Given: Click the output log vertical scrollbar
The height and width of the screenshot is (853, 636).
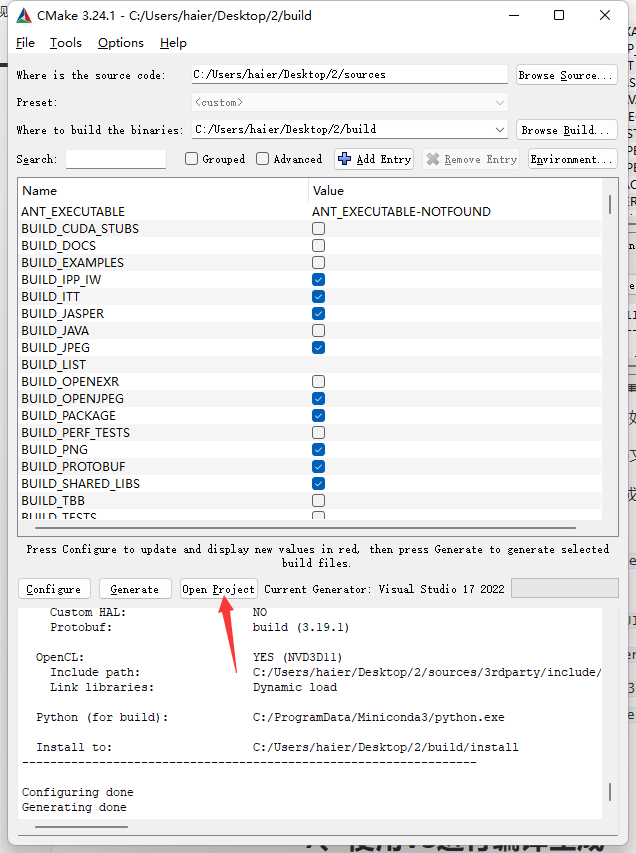Looking at the screenshot, I should [610, 792].
